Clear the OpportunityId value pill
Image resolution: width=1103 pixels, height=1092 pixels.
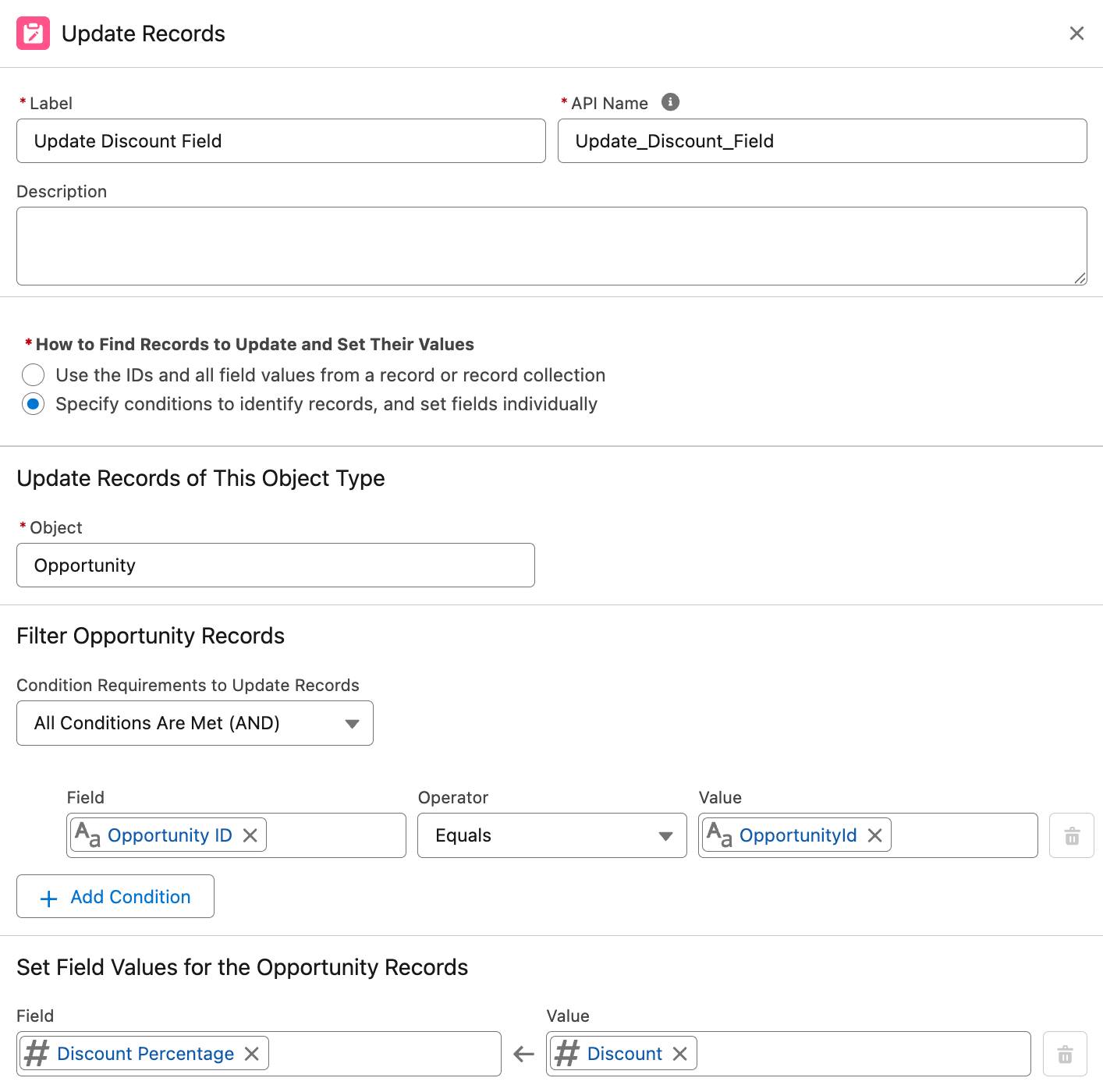click(875, 835)
